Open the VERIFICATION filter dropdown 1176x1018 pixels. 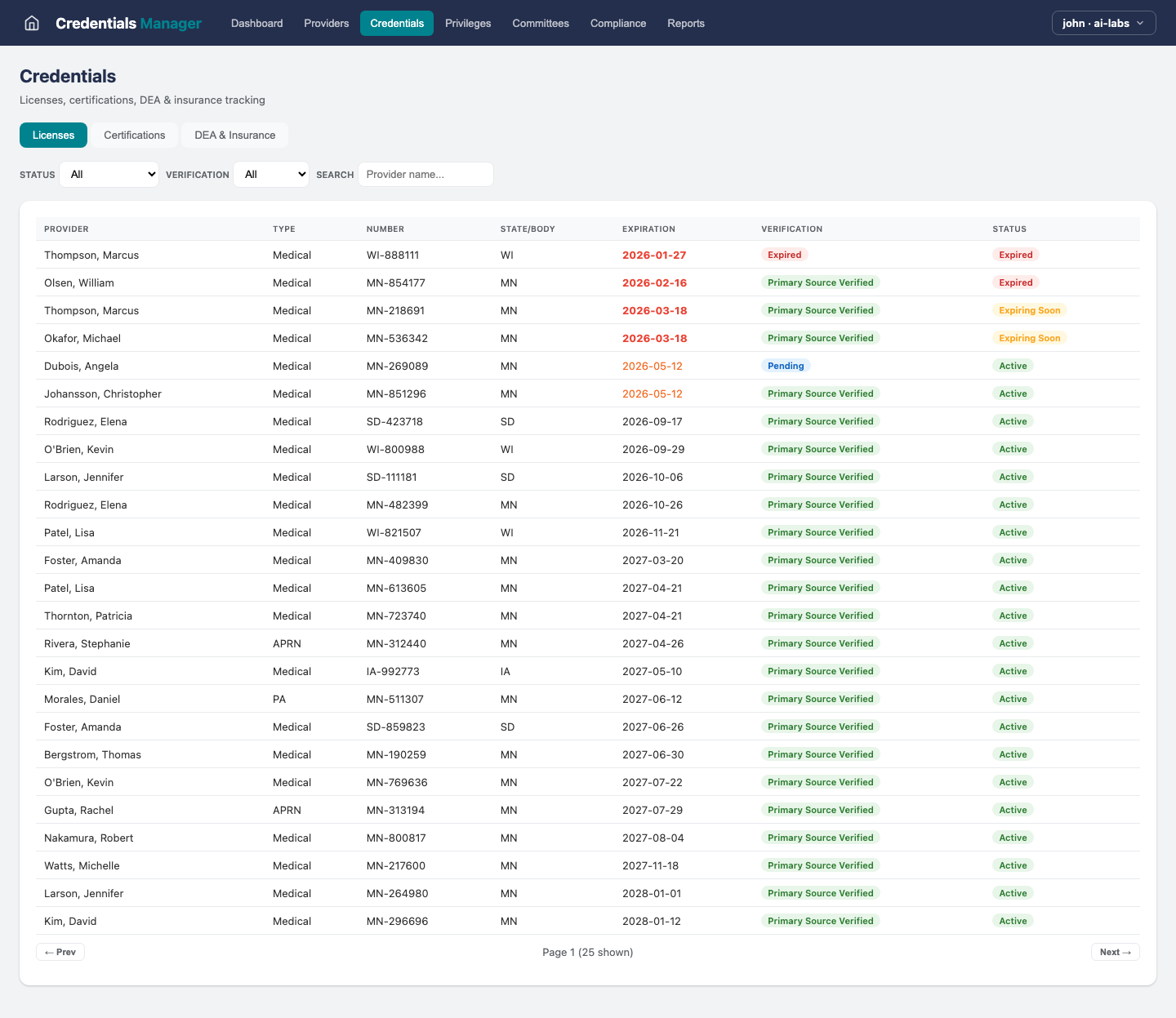coord(271,174)
